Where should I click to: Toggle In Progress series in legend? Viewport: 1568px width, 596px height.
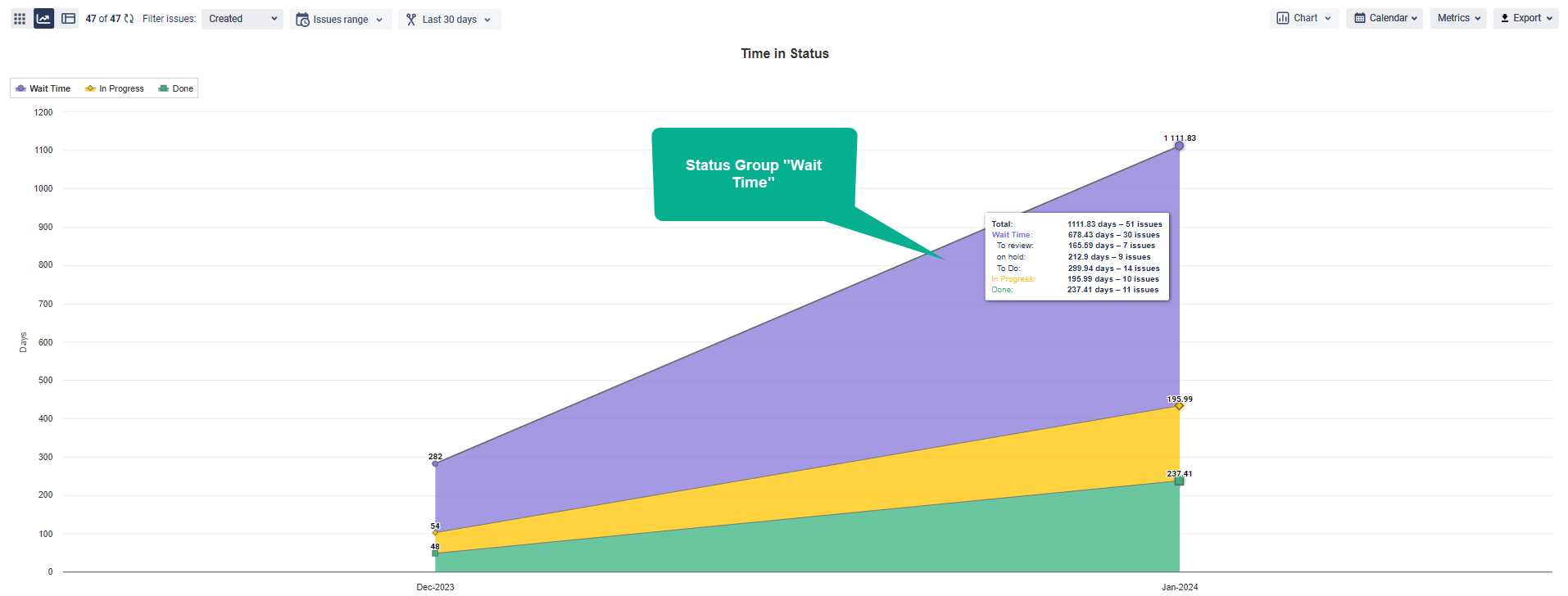[x=115, y=88]
